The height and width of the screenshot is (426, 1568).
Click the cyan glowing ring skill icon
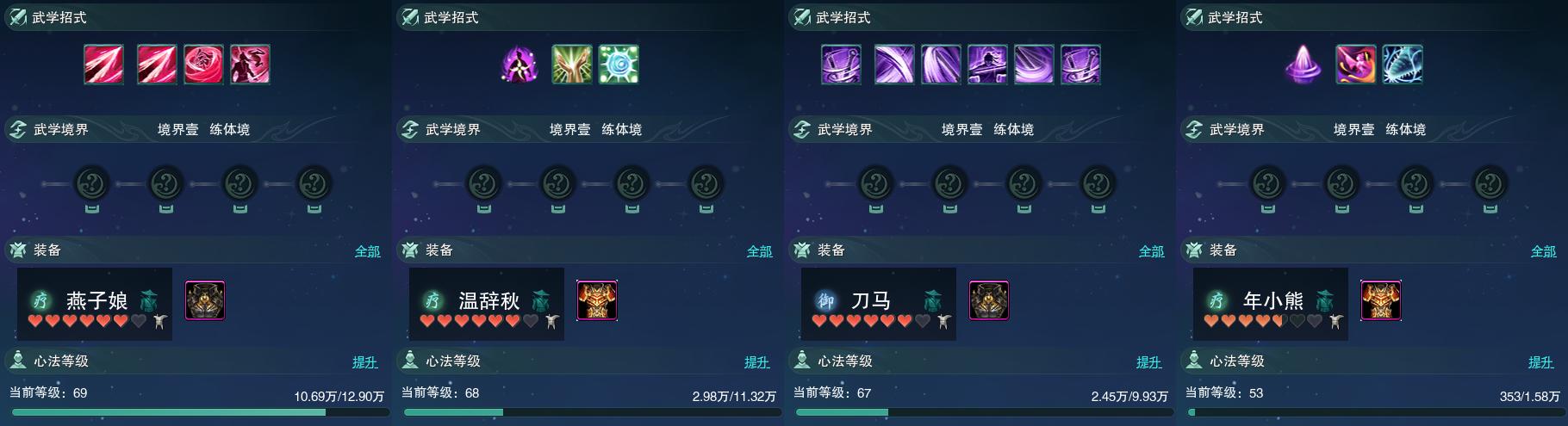tap(619, 65)
